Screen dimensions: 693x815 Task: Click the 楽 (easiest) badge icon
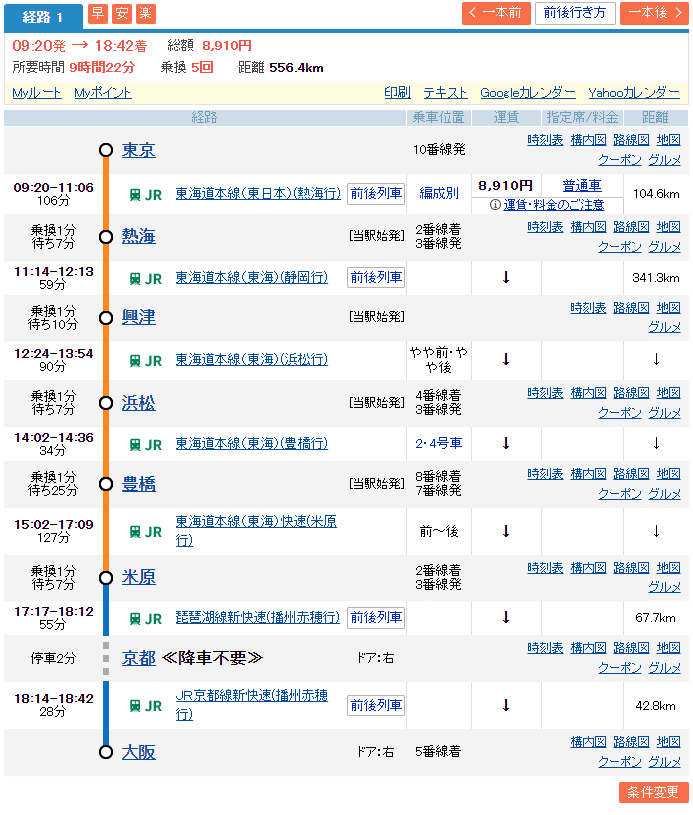pyautogui.click(x=146, y=14)
